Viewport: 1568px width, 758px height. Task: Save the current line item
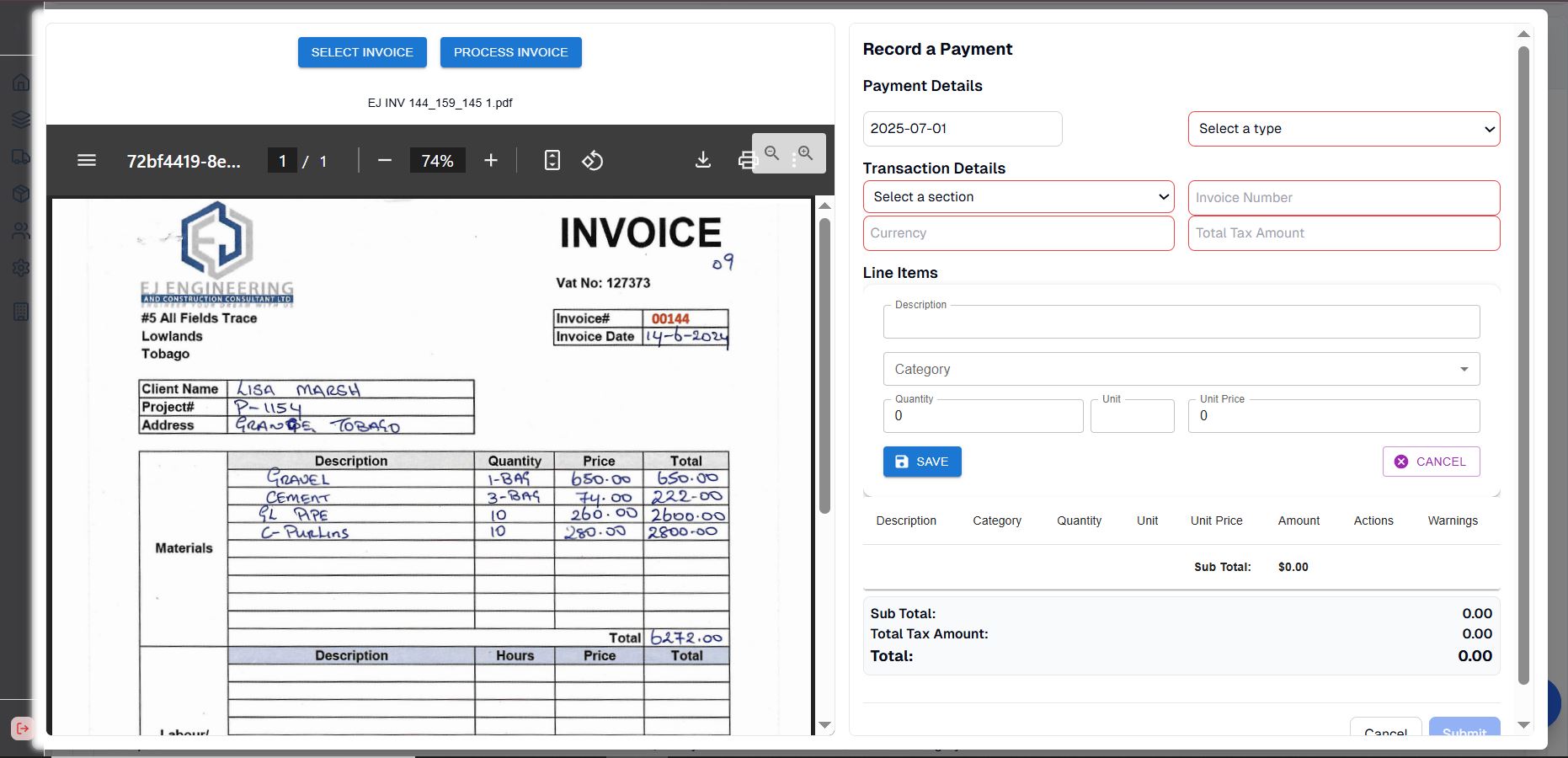(x=921, y=462)
